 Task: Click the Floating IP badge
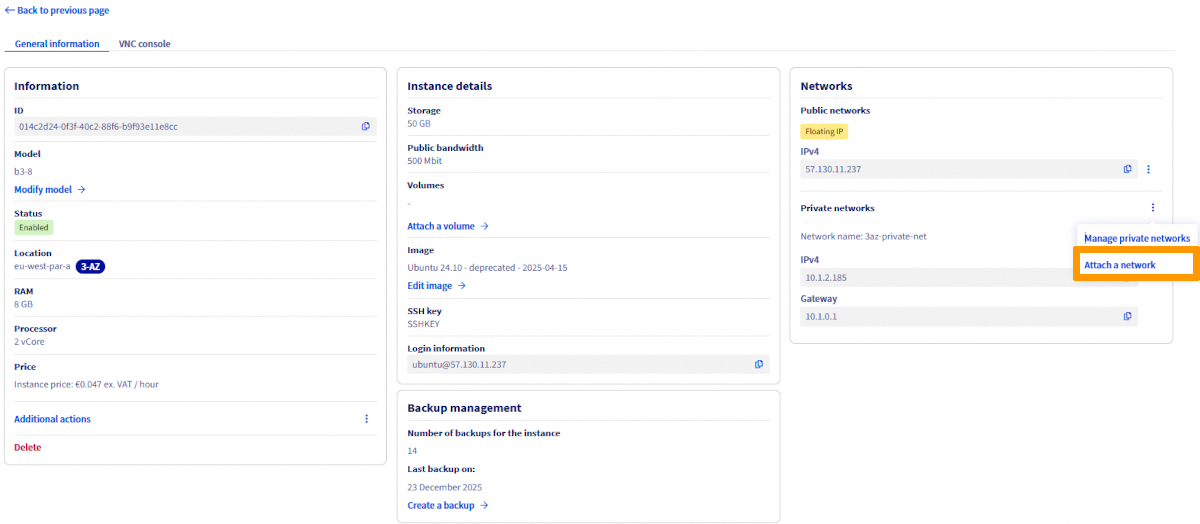tap(824, 131)
